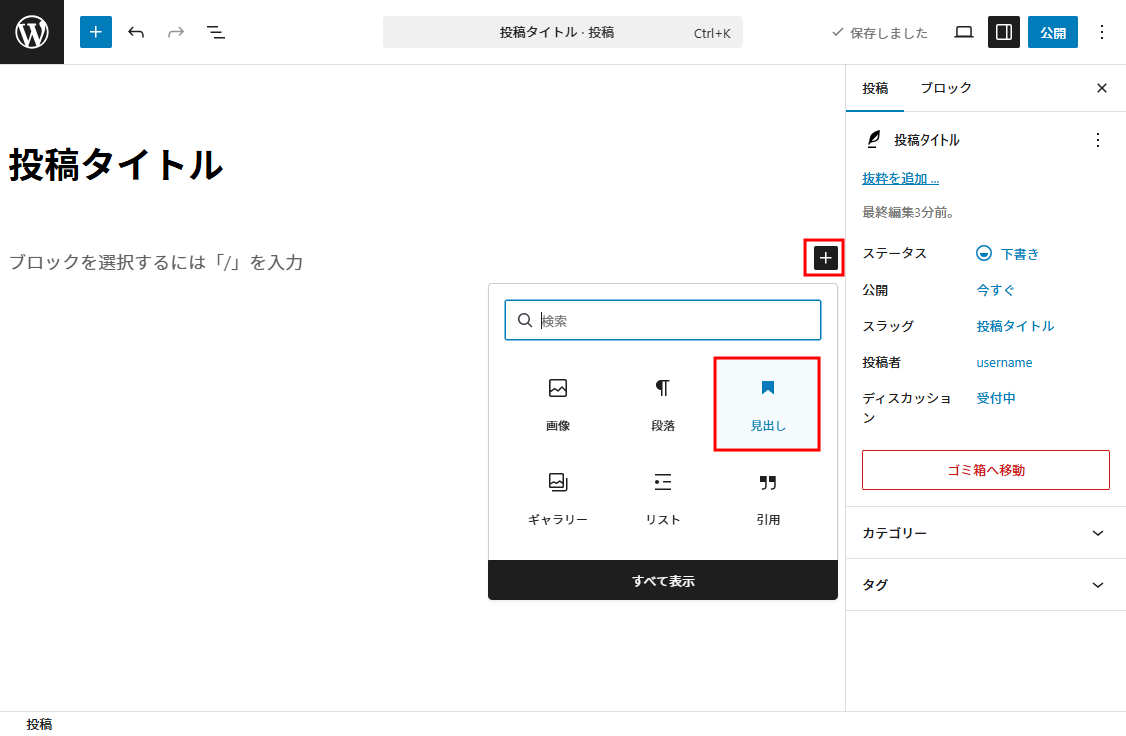This screenshot has height=736, width=1126.
Task: Click ゴミ箱へ移動 button
Action: tap(985, 470)
